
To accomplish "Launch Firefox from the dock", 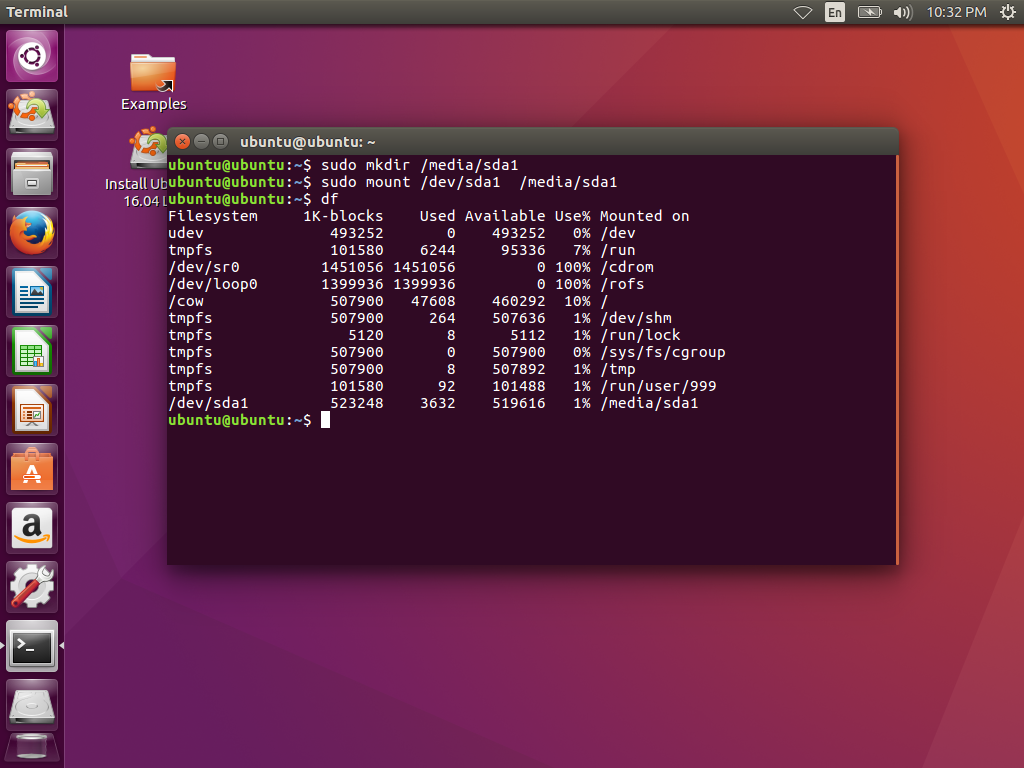I will point(31,232).
